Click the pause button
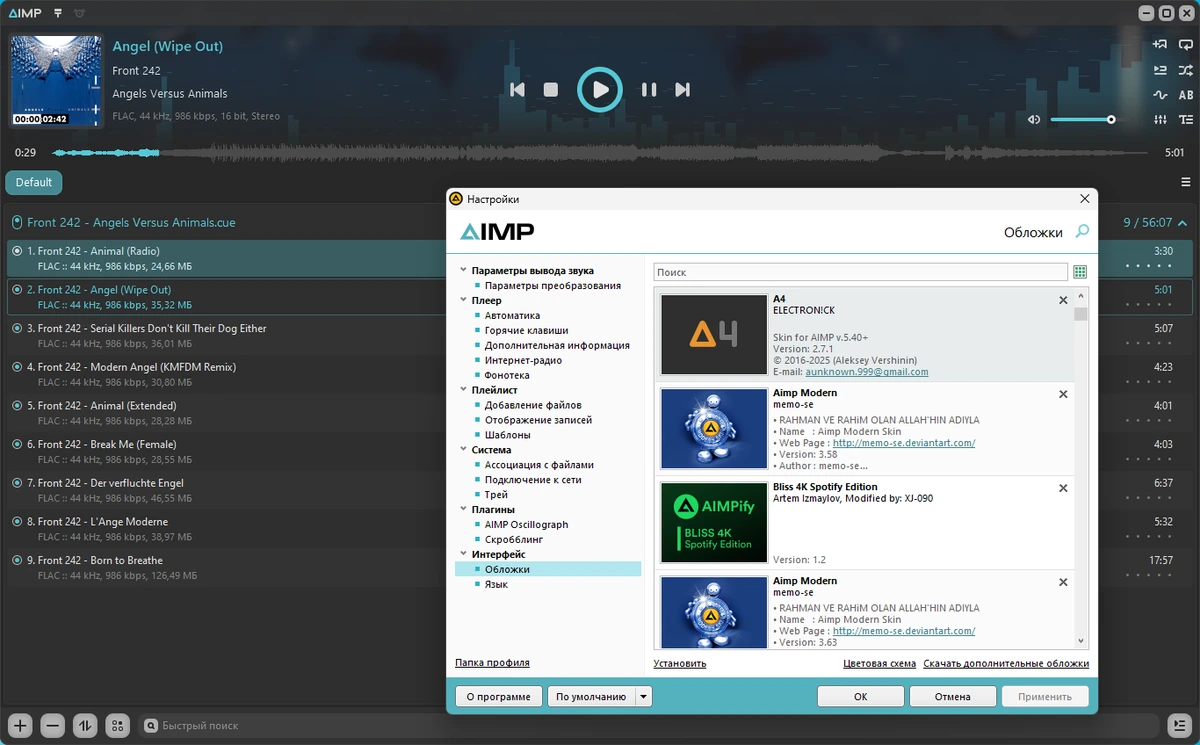This screenshot has height=745, width=1200. click(649, 90)
